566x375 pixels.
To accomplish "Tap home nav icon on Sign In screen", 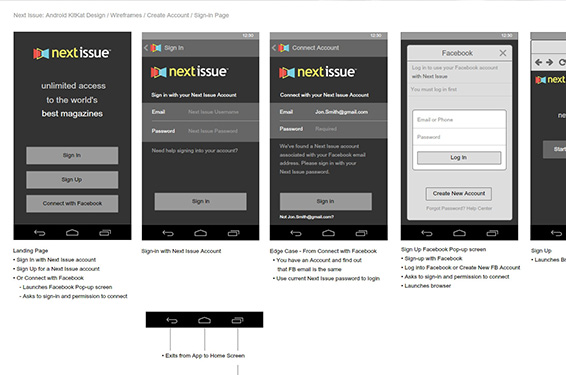I will [200, 233].
